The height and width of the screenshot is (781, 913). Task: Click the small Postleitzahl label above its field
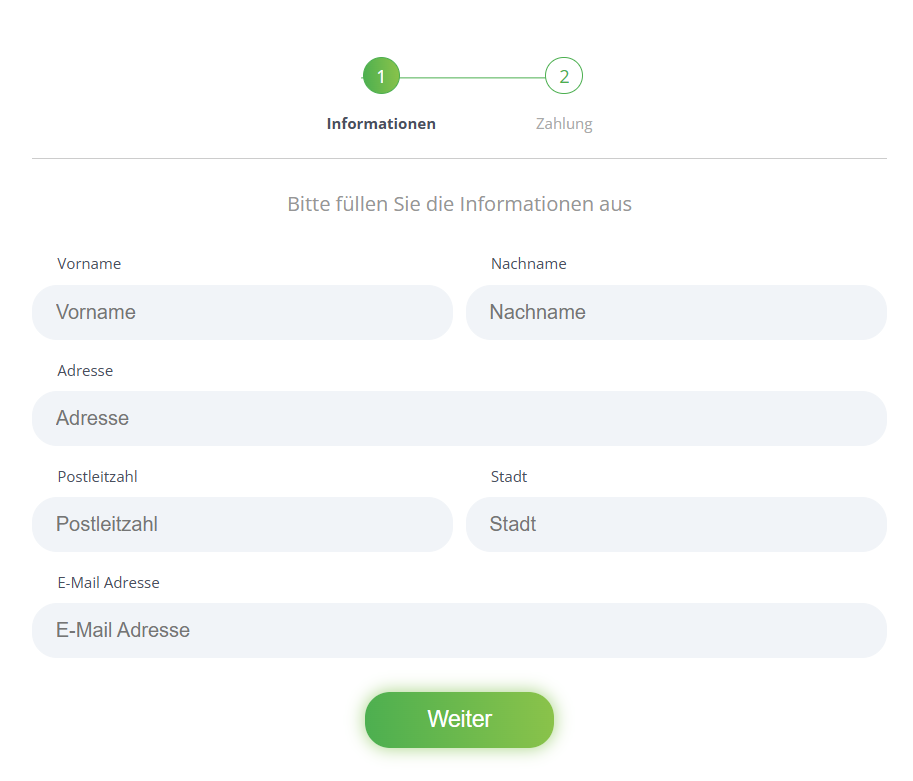[97, 476]
